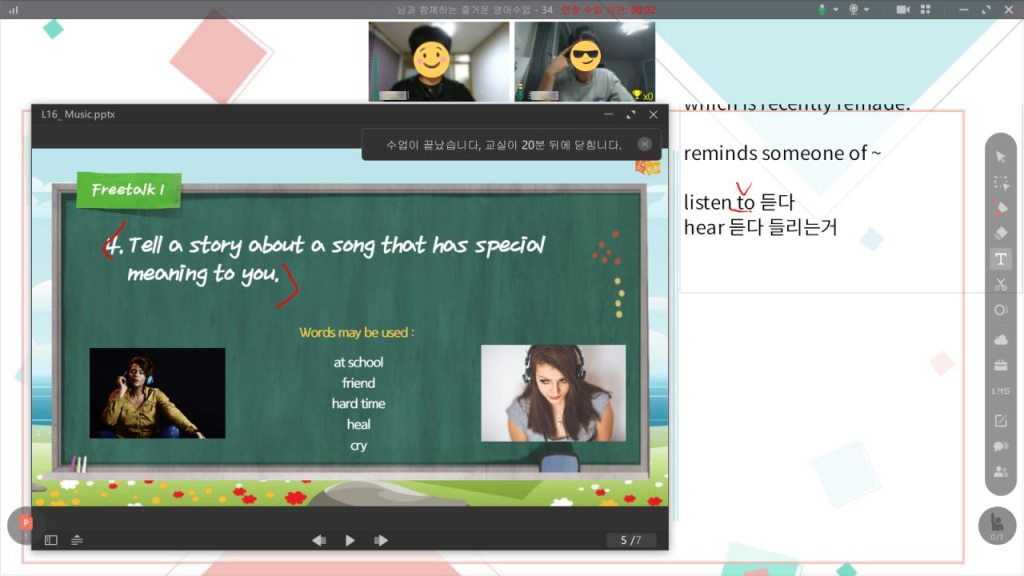The width and height of the screenshot is (1024, 576).
Task: Click the 5 / 7 page indicator
Action: (x=631, y=540)
